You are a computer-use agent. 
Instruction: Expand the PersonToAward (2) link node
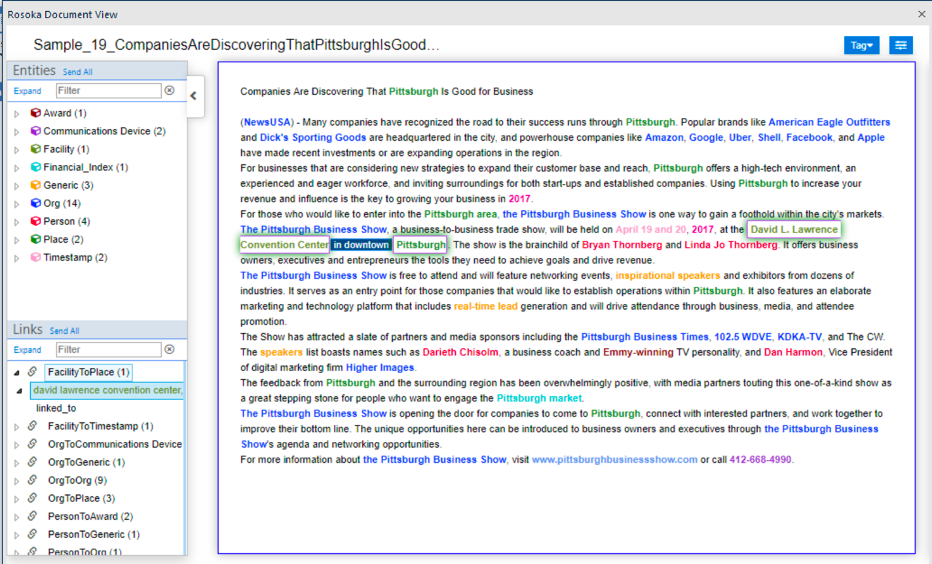(x=17, y=517)
